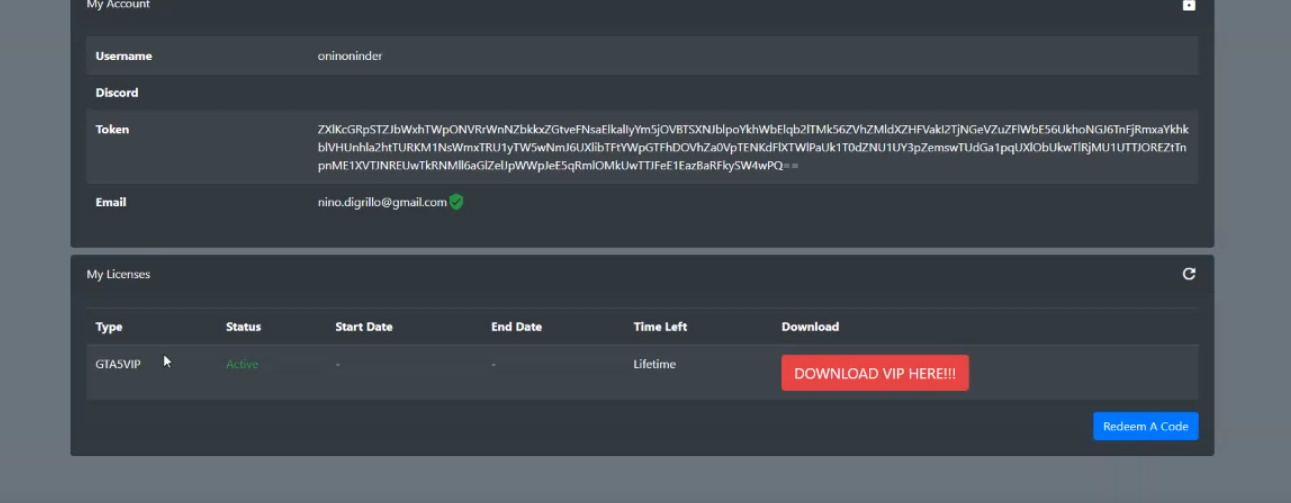Click the Type column header
This screenshot has width=1291, height=503.
point(109,327)
